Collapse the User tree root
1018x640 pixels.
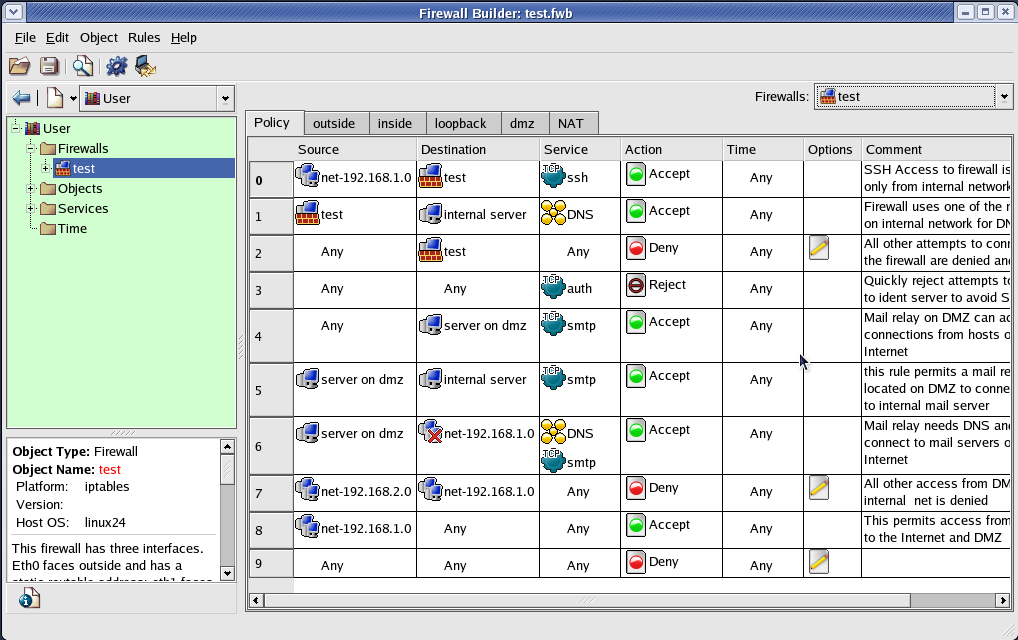click(x=16, y=128)
